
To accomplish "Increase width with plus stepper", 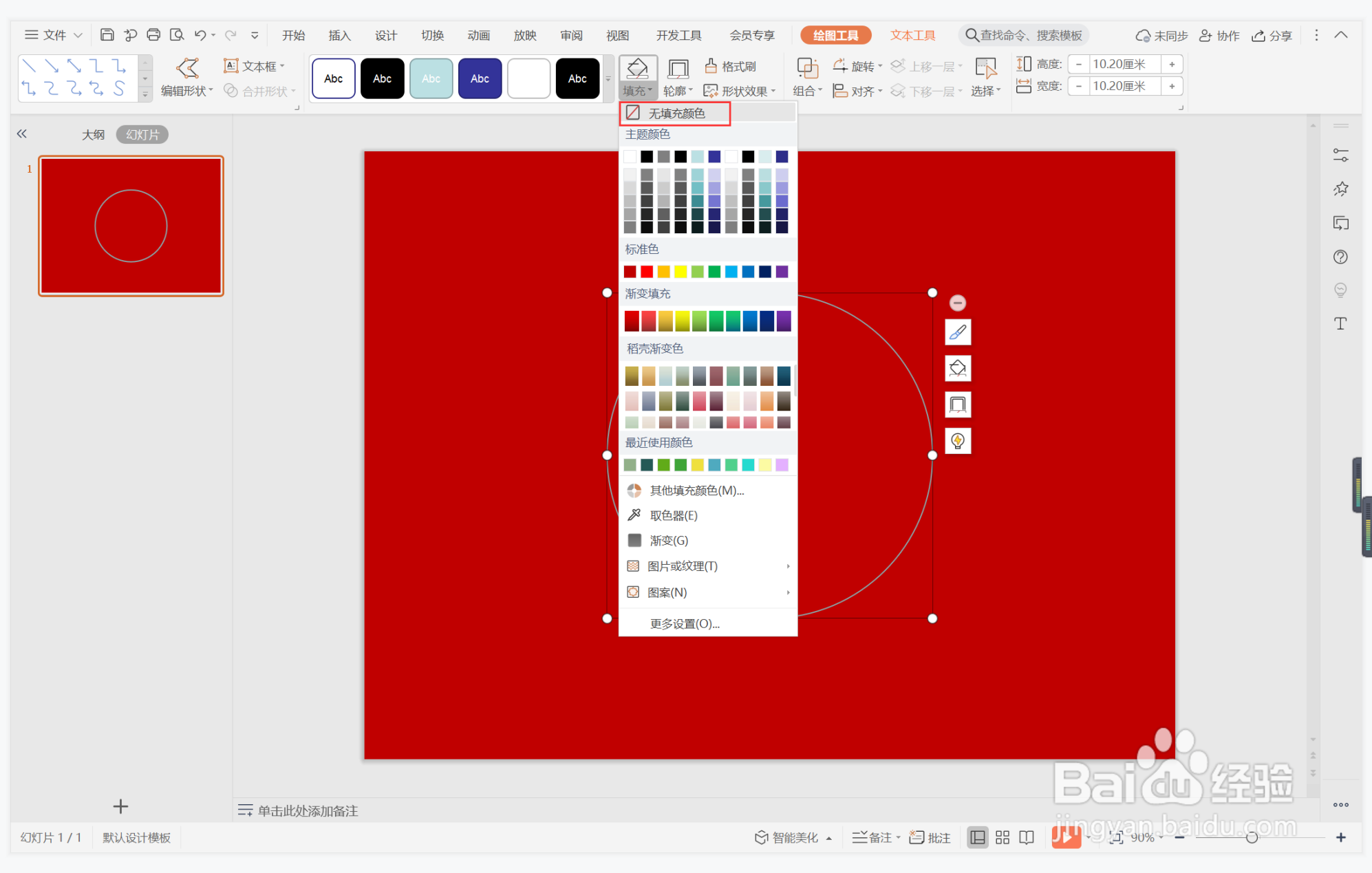I will click(x=1172, y=86).
